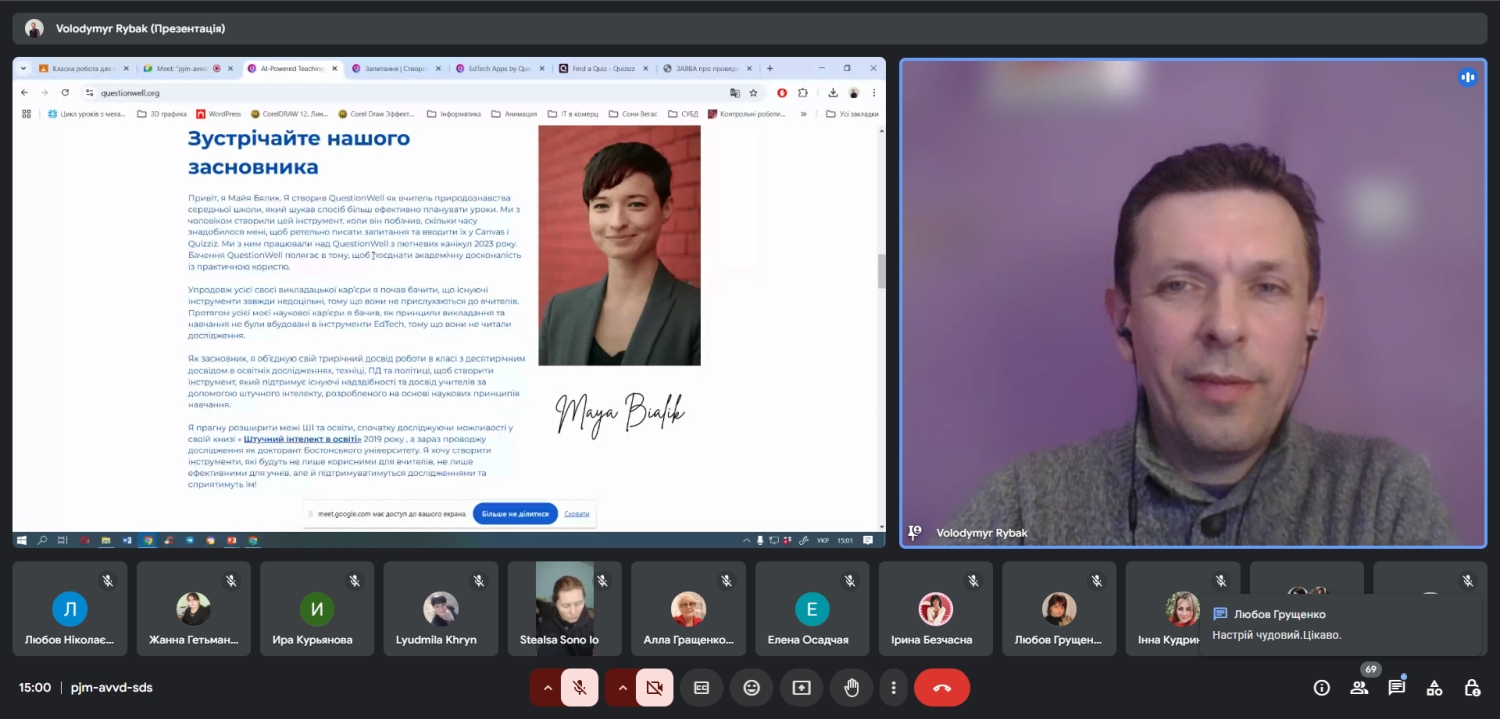
Task: Click the Maya Bialik founder photo
Action: (x=619, y=245)
